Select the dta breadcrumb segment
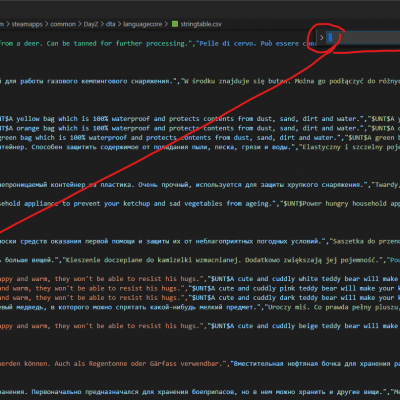 coord(110,24)
